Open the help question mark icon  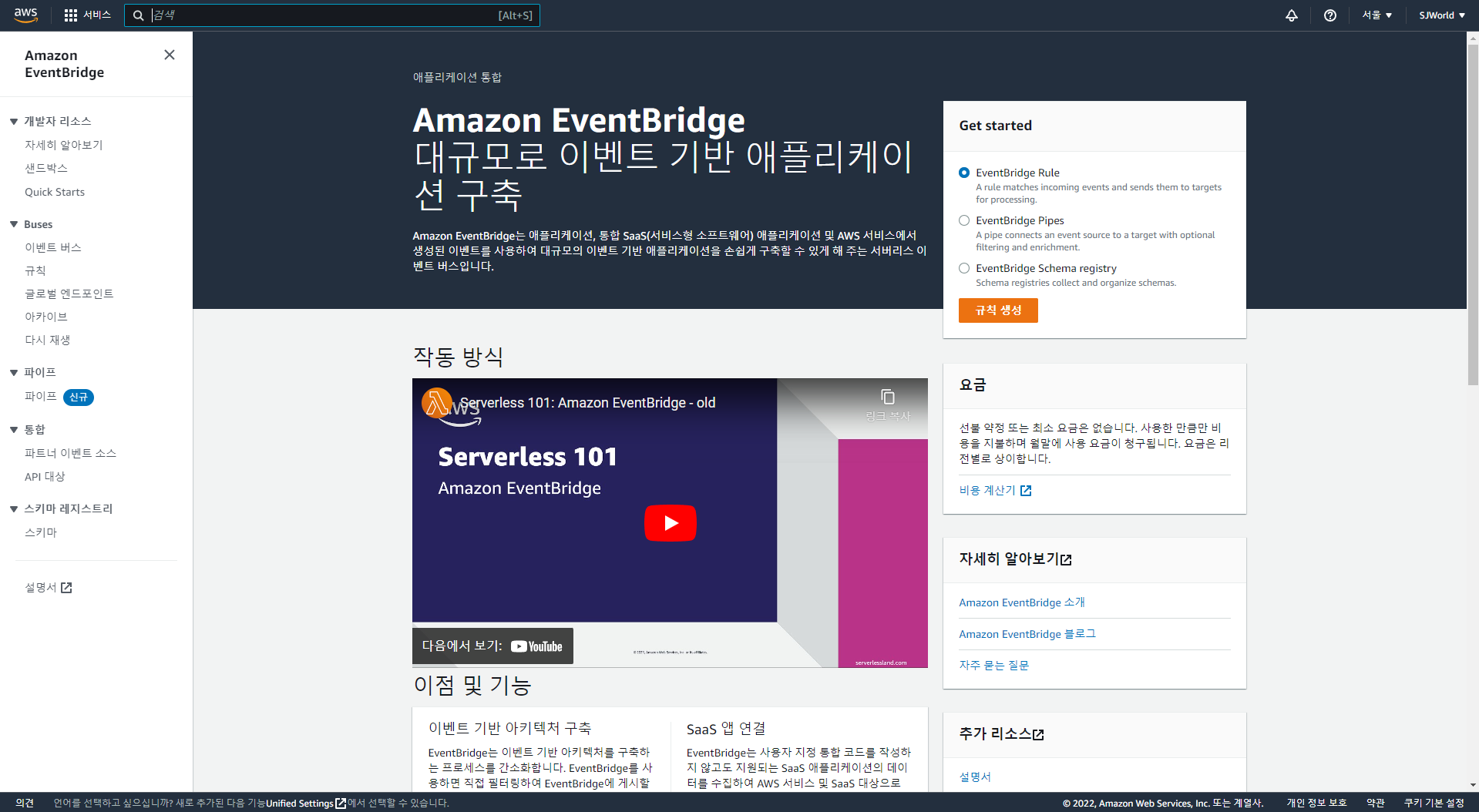1330,15
